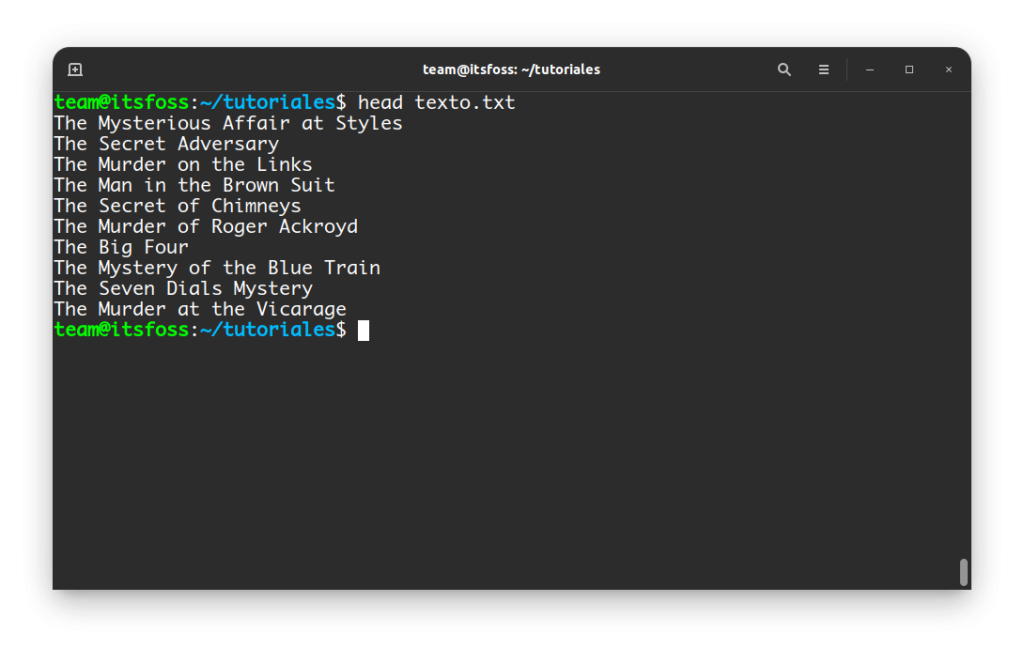Click the line 'The Mystery of the Blue Train'
Screen dimensions: 1024x648
click(x=217, y=268)
